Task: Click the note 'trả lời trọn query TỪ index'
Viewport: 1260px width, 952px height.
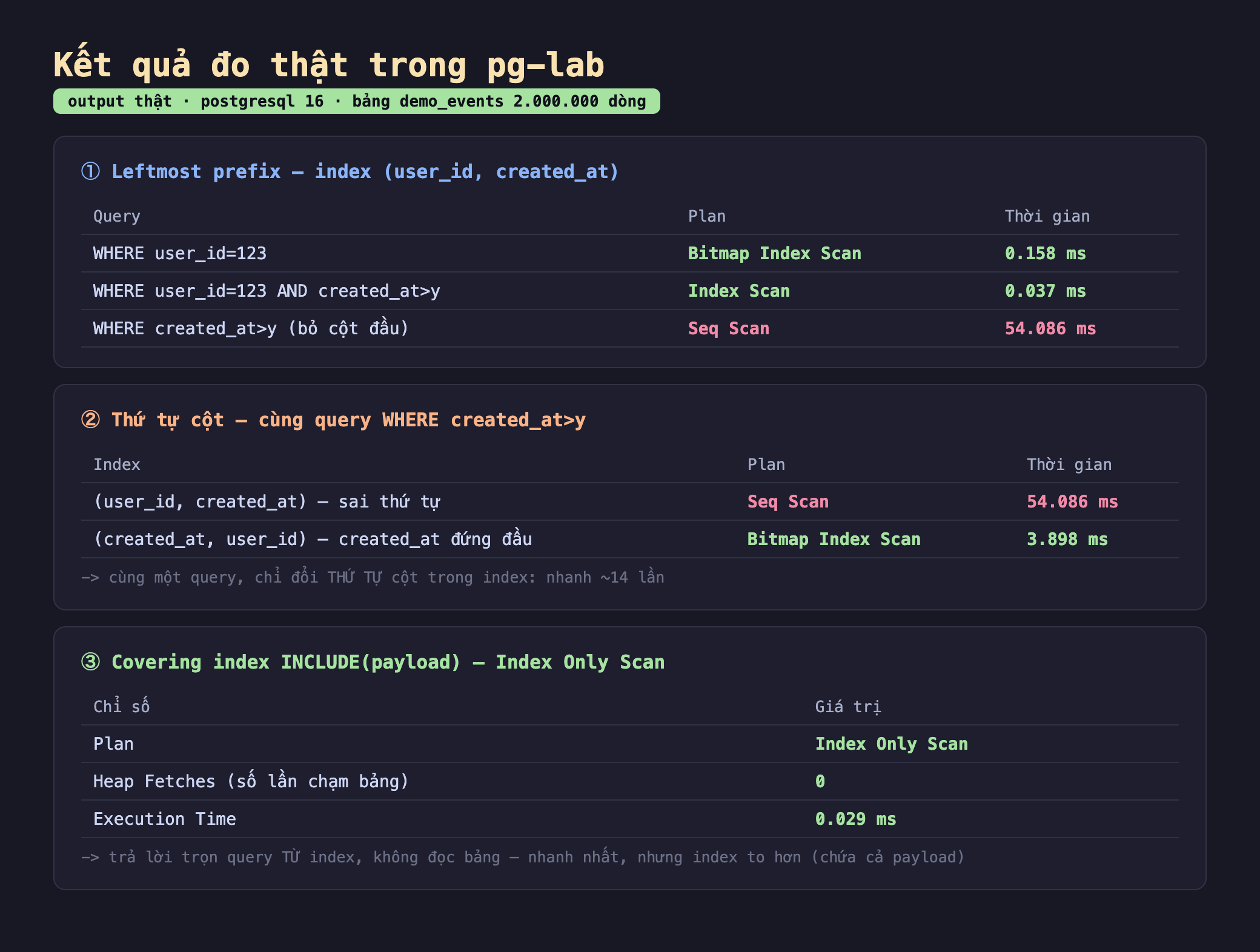Action: click(x=523, y=857)
